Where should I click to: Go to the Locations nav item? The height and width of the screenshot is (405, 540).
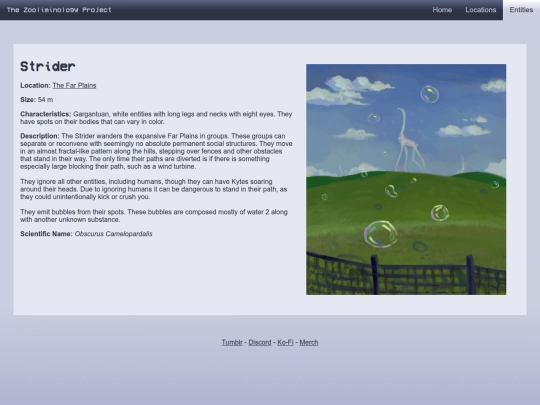[x=481, y=10]
